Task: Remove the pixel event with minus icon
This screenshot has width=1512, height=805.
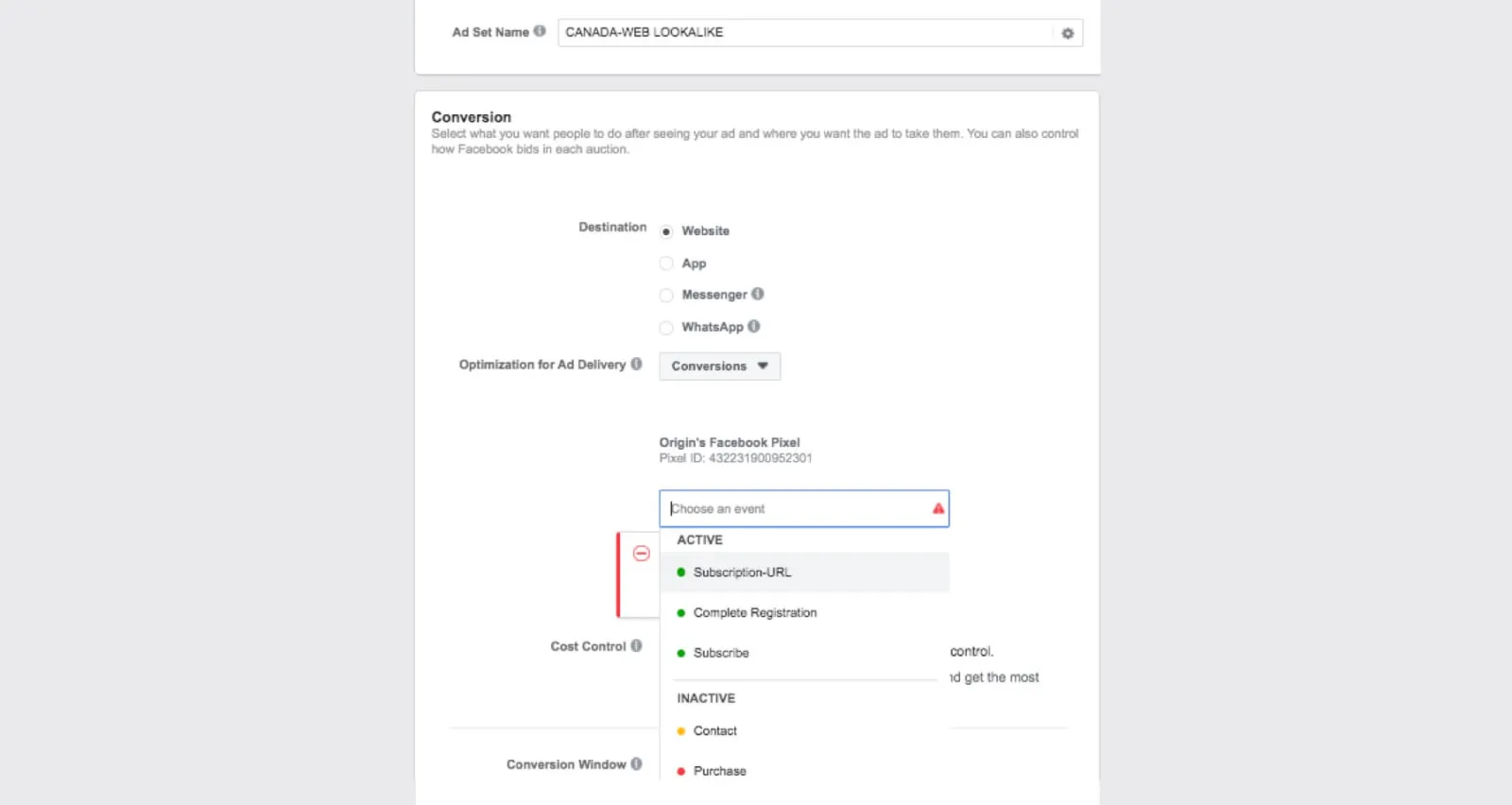Action: 642,553
